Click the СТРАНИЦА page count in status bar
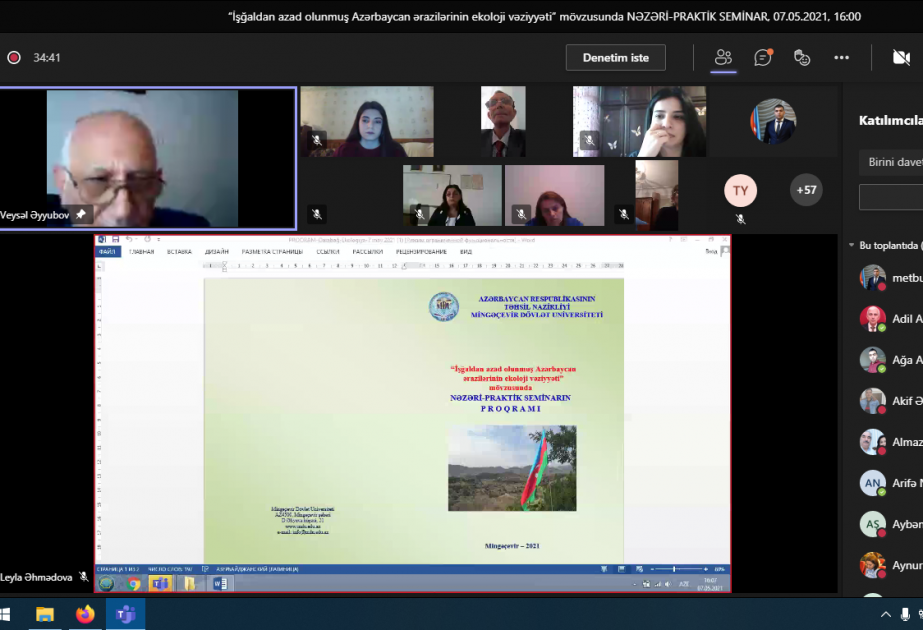 click(118, 569)
